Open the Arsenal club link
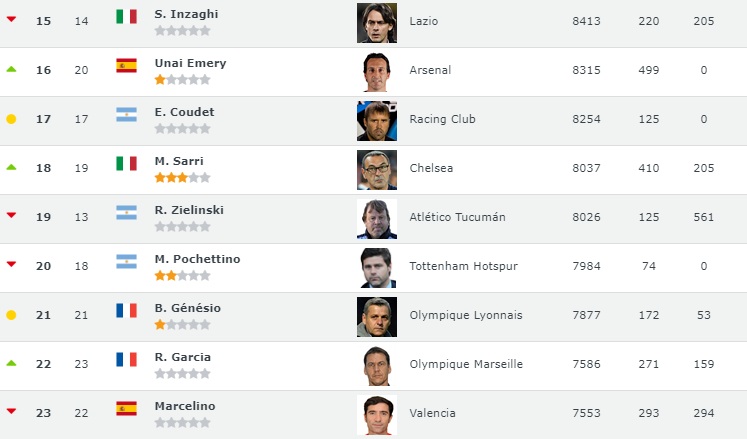 430,70
